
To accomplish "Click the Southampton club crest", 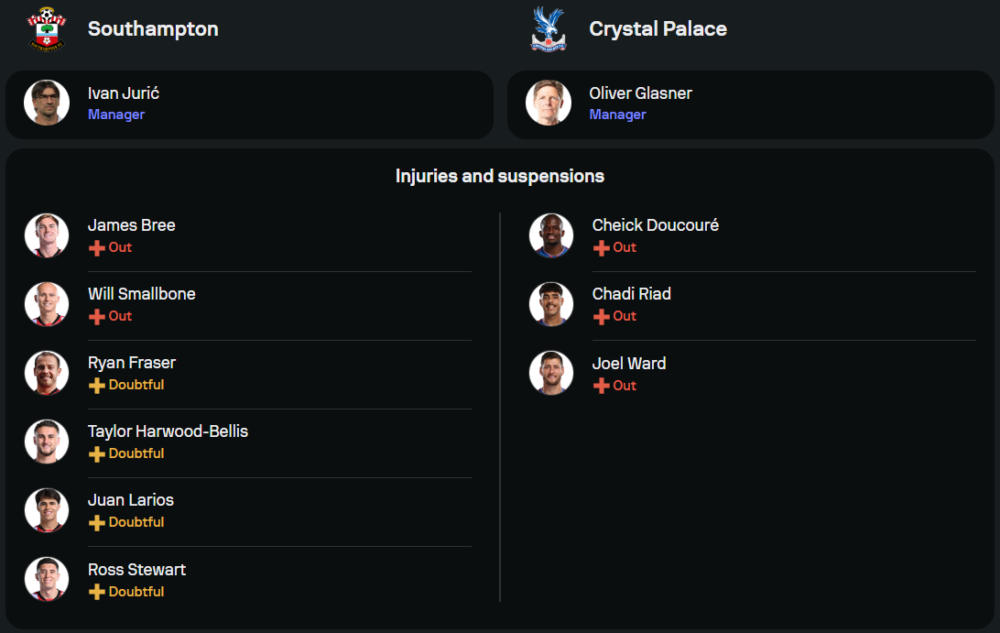I will (x=46, y=29).
